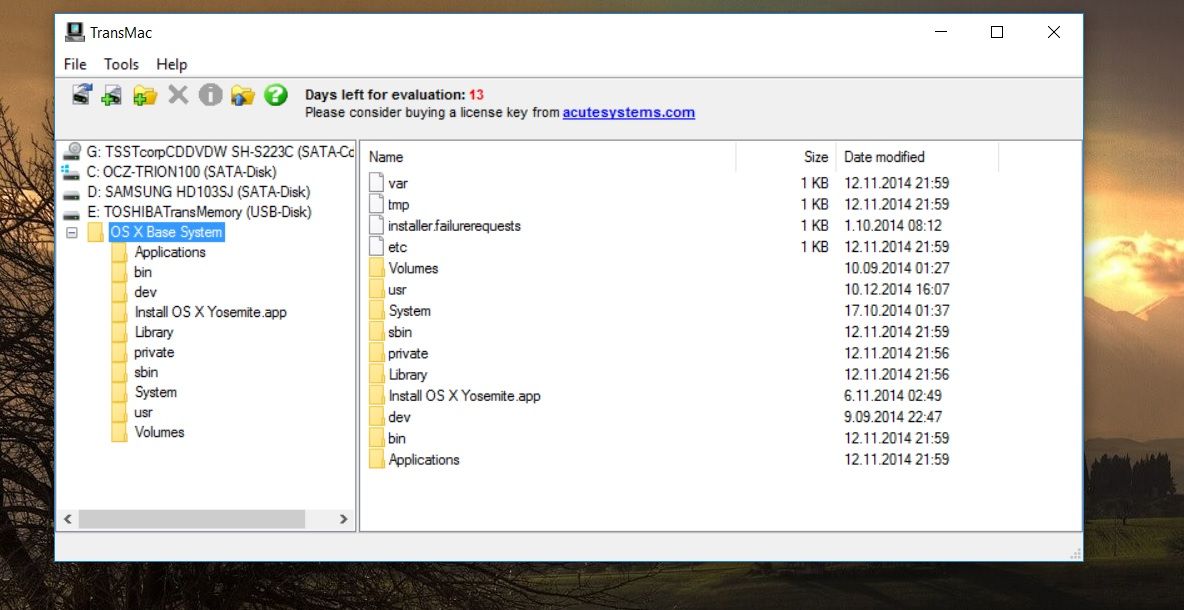Image resolution: width=1184 pixels, height=610 pixels.
Task: Select D: SAMSUNG HD103SJ drive in tree
Action: click(199, 193)
